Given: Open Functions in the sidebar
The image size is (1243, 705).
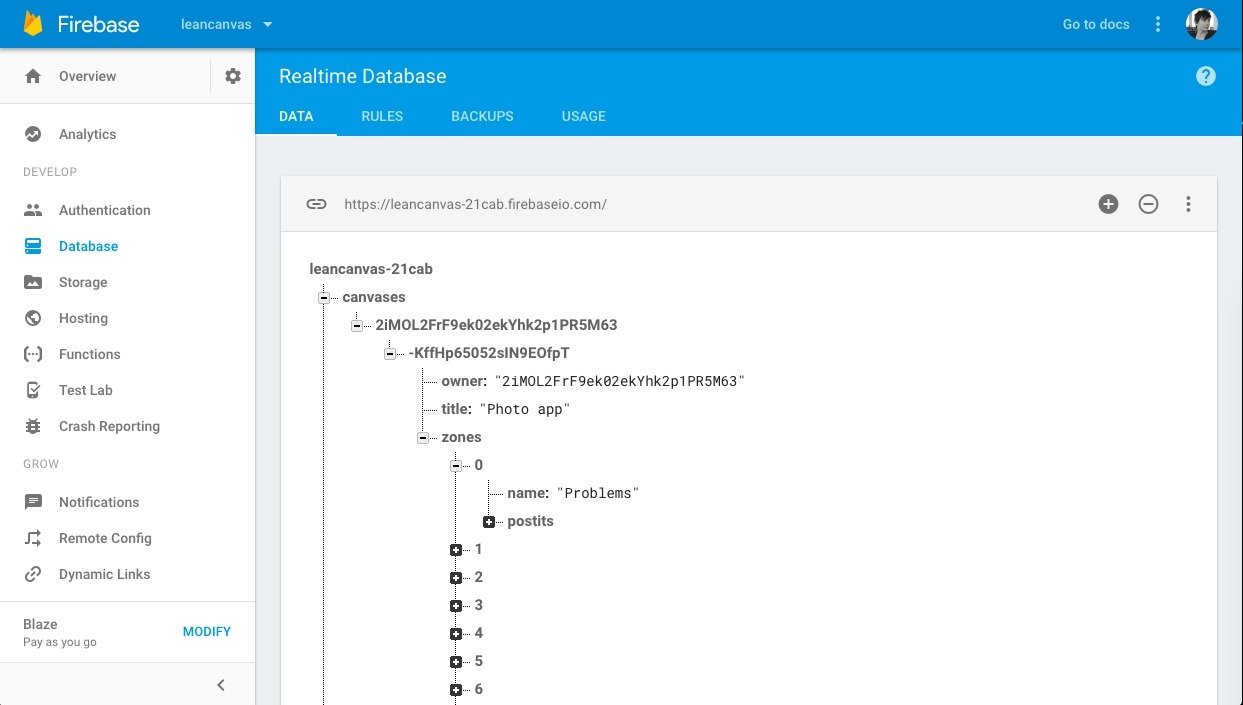Looking at the screenshot, I should point(89,354).
